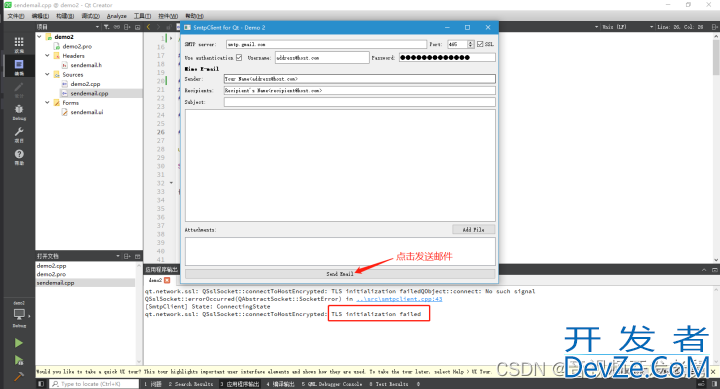The image size is (720, 389).
Task: Collapse the Forms folder
Action: [47, 102]
